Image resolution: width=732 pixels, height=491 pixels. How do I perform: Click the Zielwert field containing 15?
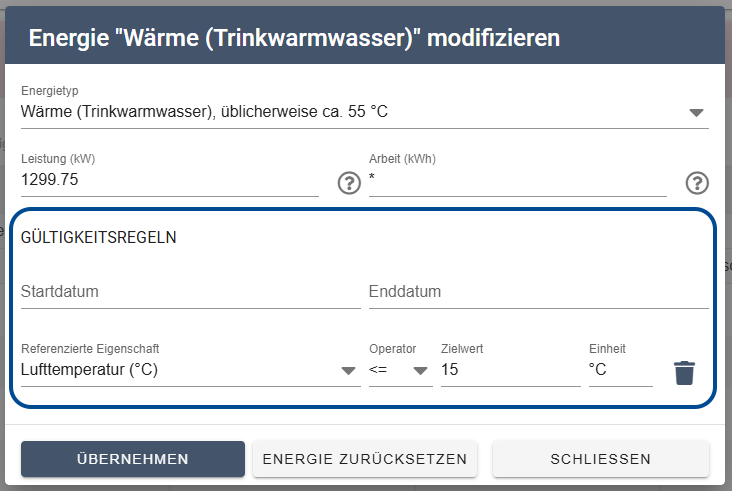click(x=510, y=370)
